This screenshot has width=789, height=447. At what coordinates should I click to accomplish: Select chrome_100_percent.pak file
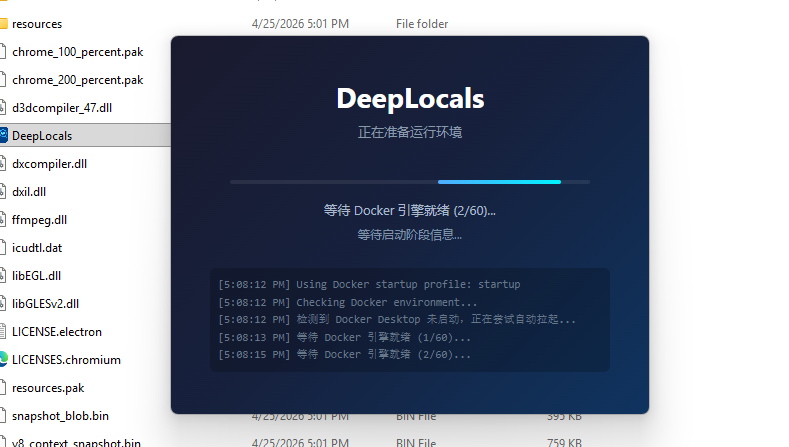coord(77,52)
